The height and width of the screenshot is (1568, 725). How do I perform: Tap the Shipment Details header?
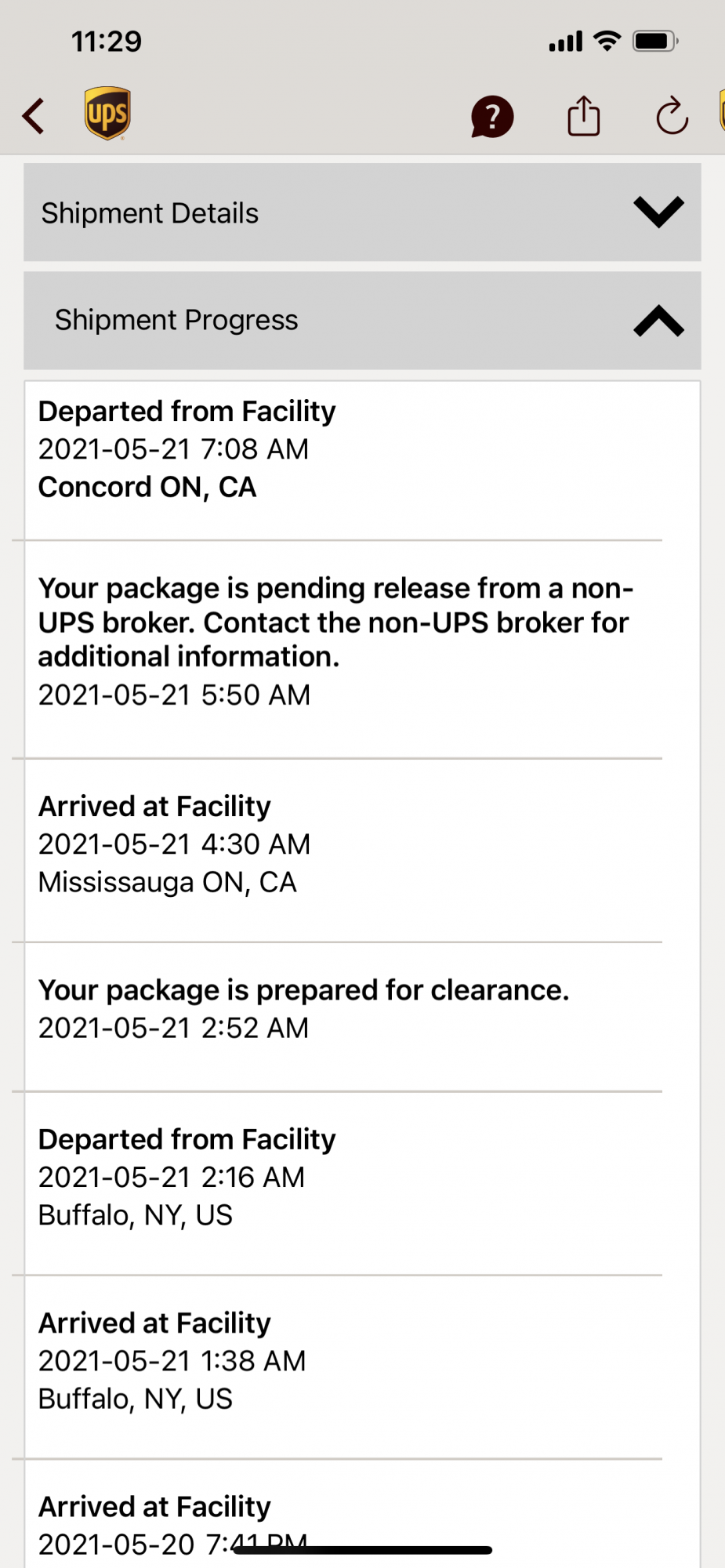pos(150,213)
